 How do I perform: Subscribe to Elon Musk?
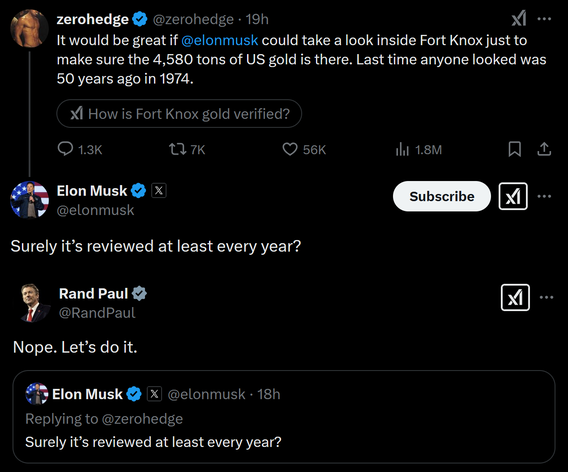[442, 196]
